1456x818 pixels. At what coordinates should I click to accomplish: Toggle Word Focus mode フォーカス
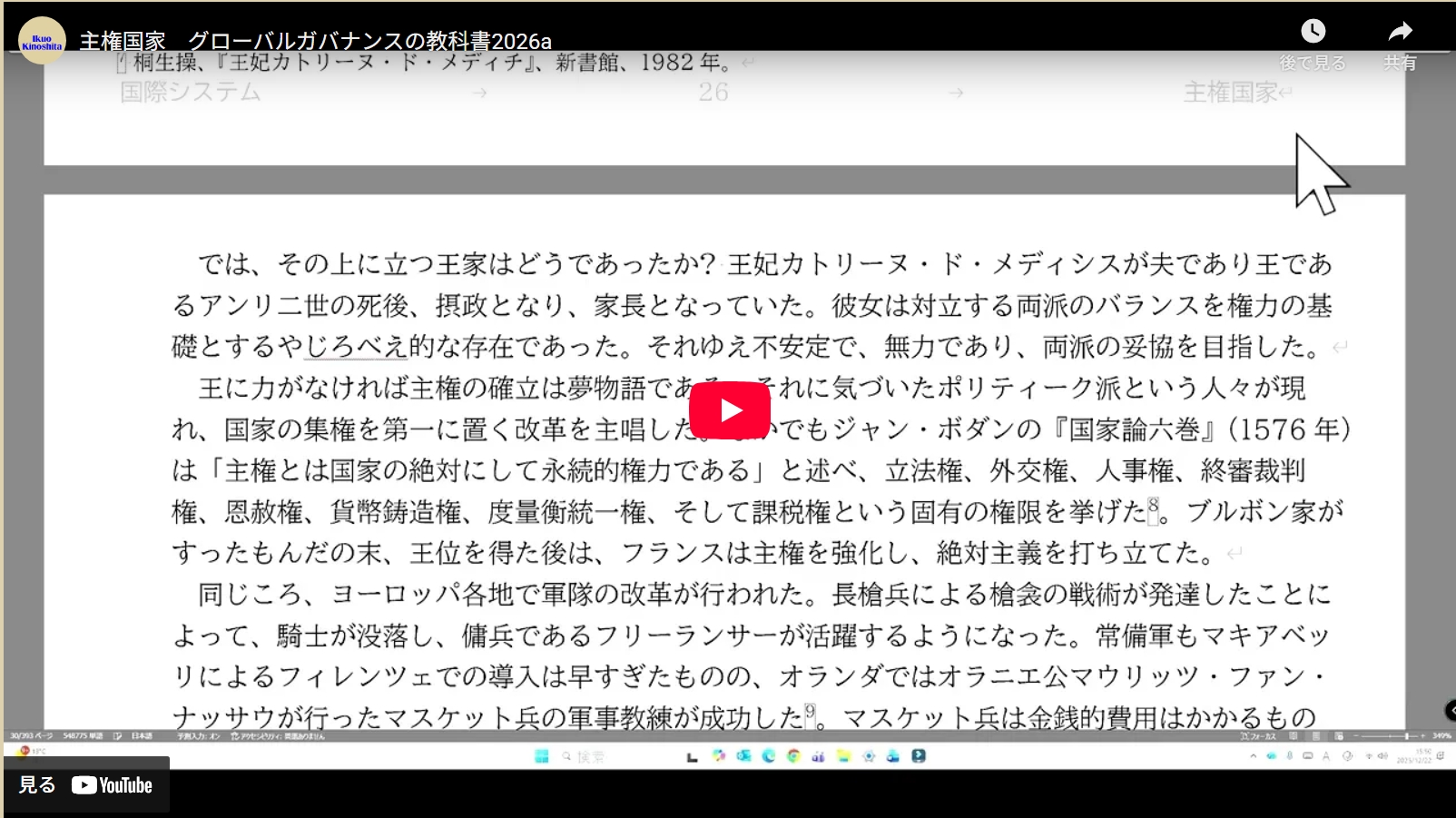pos(1258,735)
